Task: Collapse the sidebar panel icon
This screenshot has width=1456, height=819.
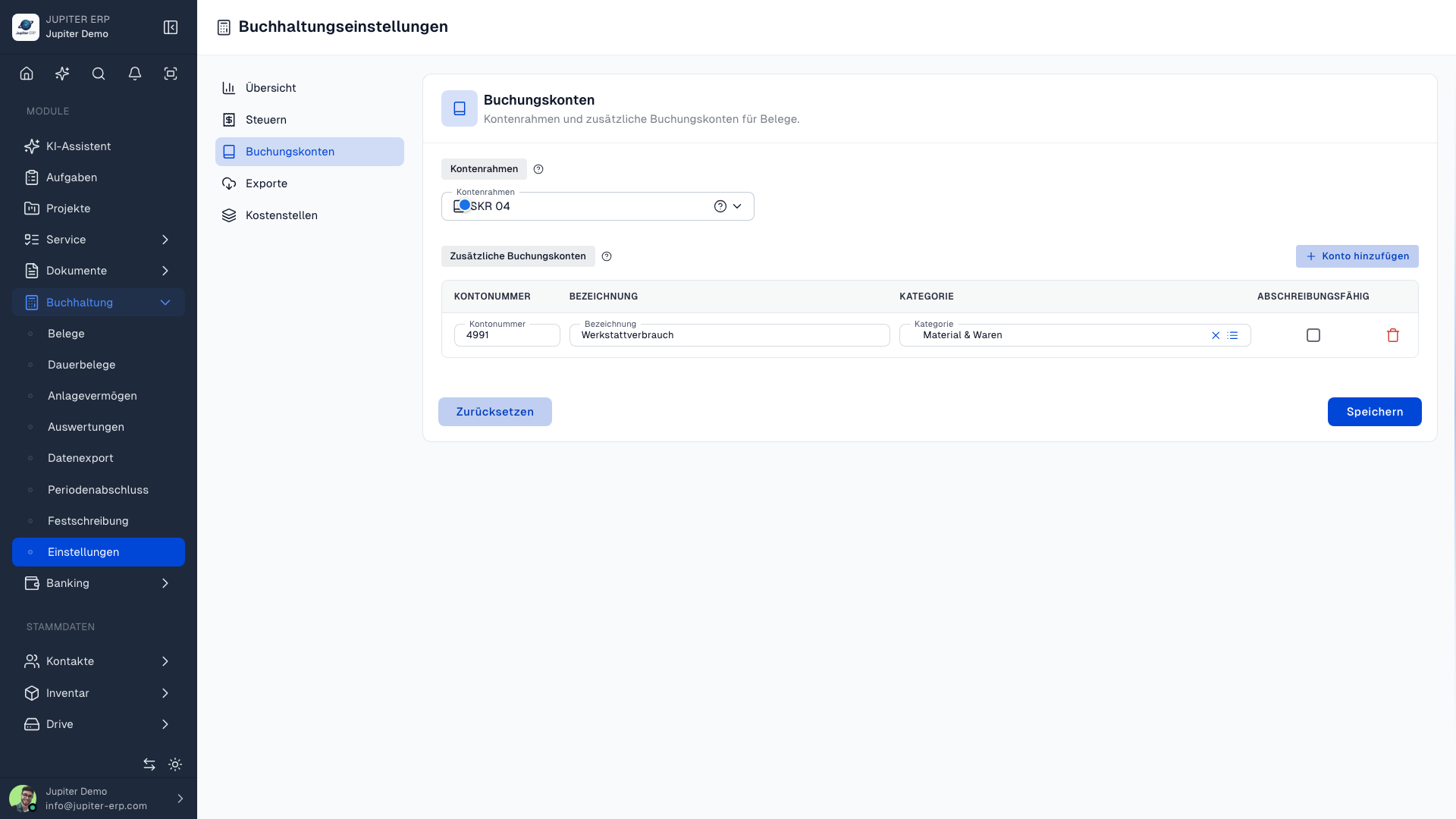Action: point(171,27)
